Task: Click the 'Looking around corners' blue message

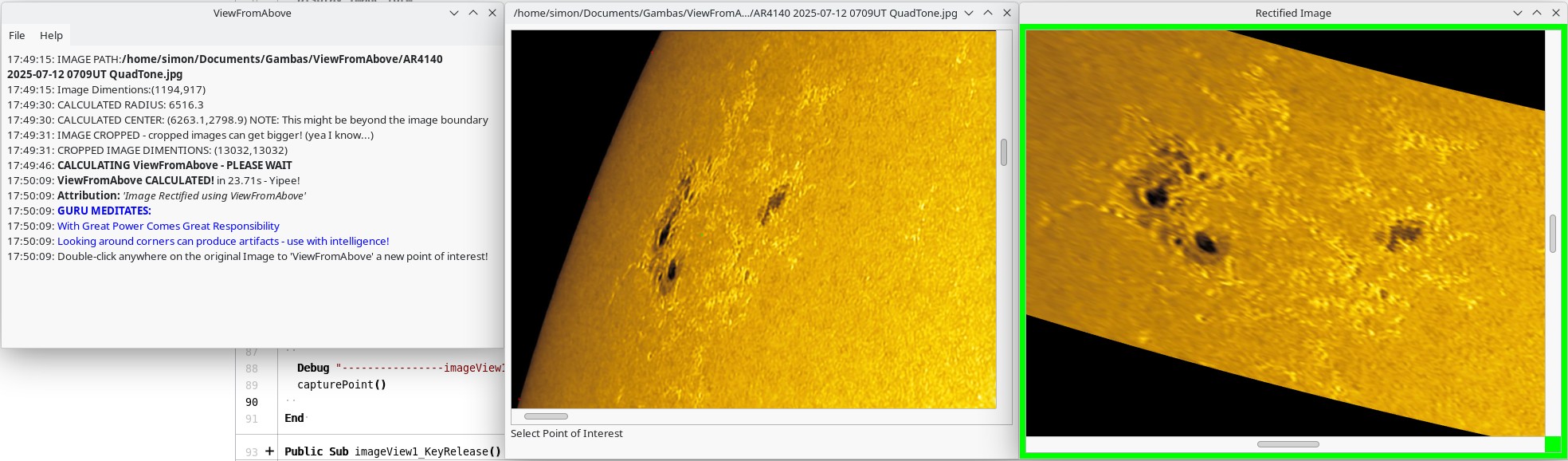Action: [x=223, y=241]
